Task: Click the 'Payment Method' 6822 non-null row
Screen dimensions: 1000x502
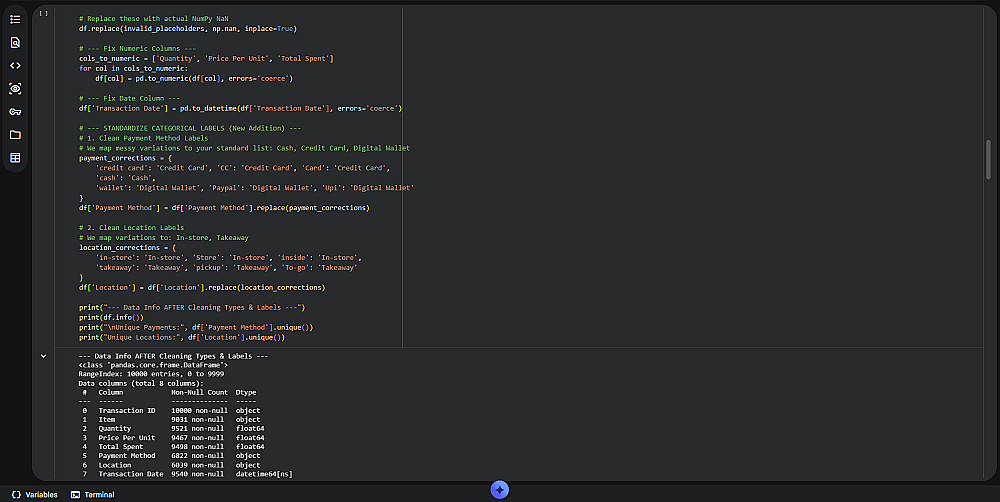Action: 171,455
